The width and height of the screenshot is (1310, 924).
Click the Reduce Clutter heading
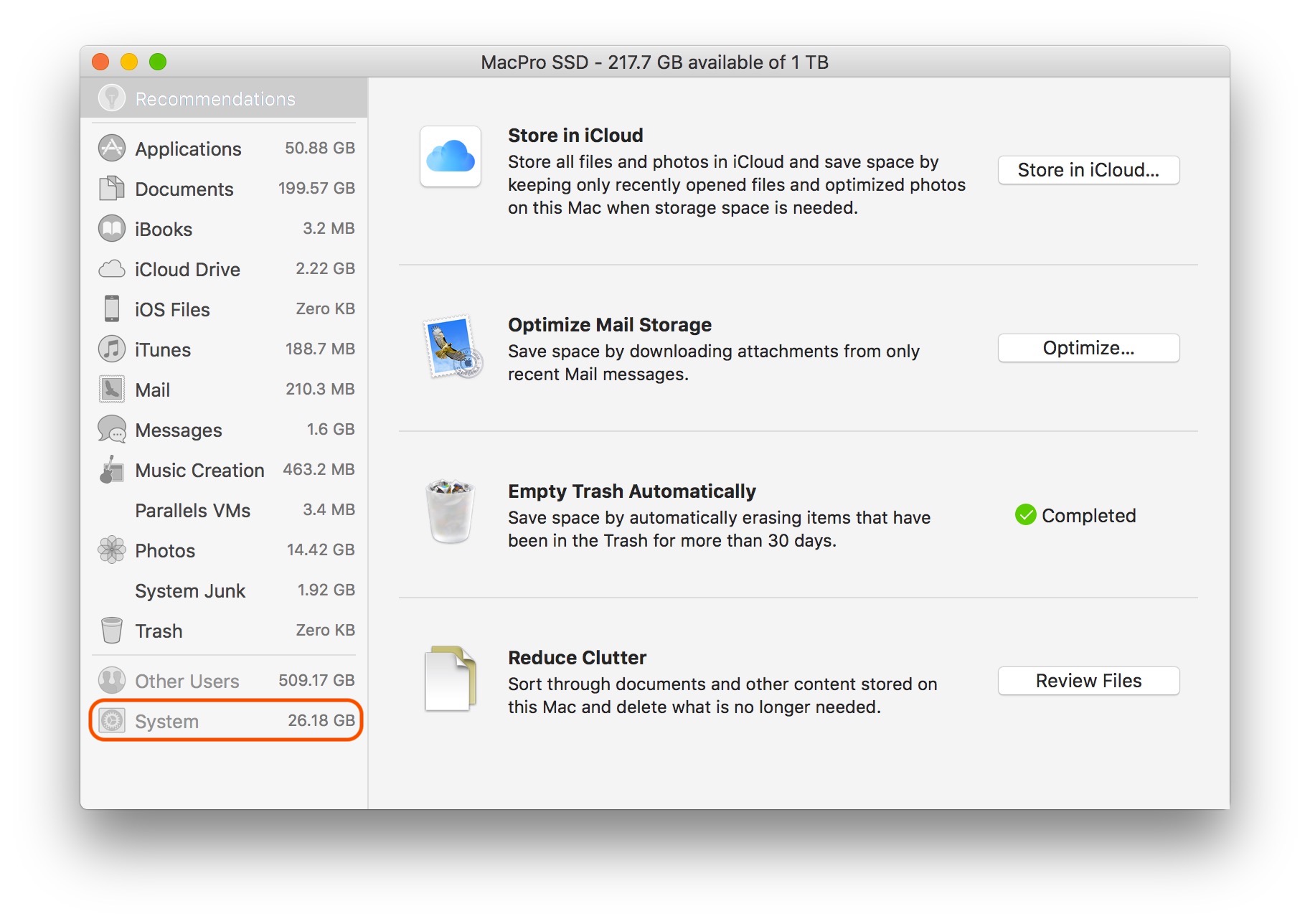point(577,657)
